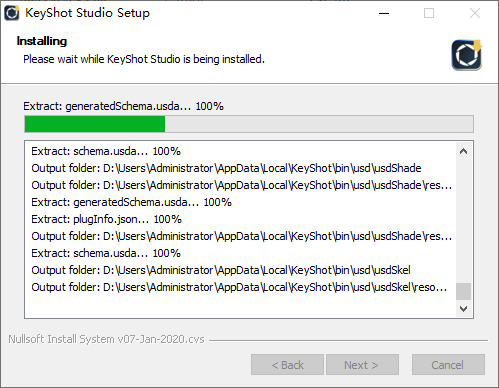Click the 'Installing' header title

42,41
